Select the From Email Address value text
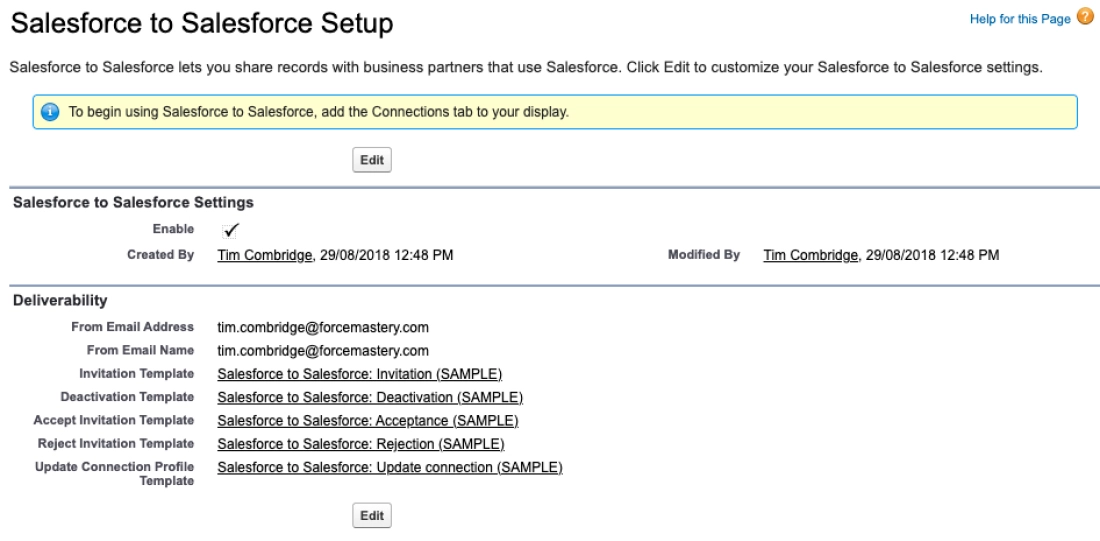Screen dimensions: 1100x541 (x=323, y=328)
